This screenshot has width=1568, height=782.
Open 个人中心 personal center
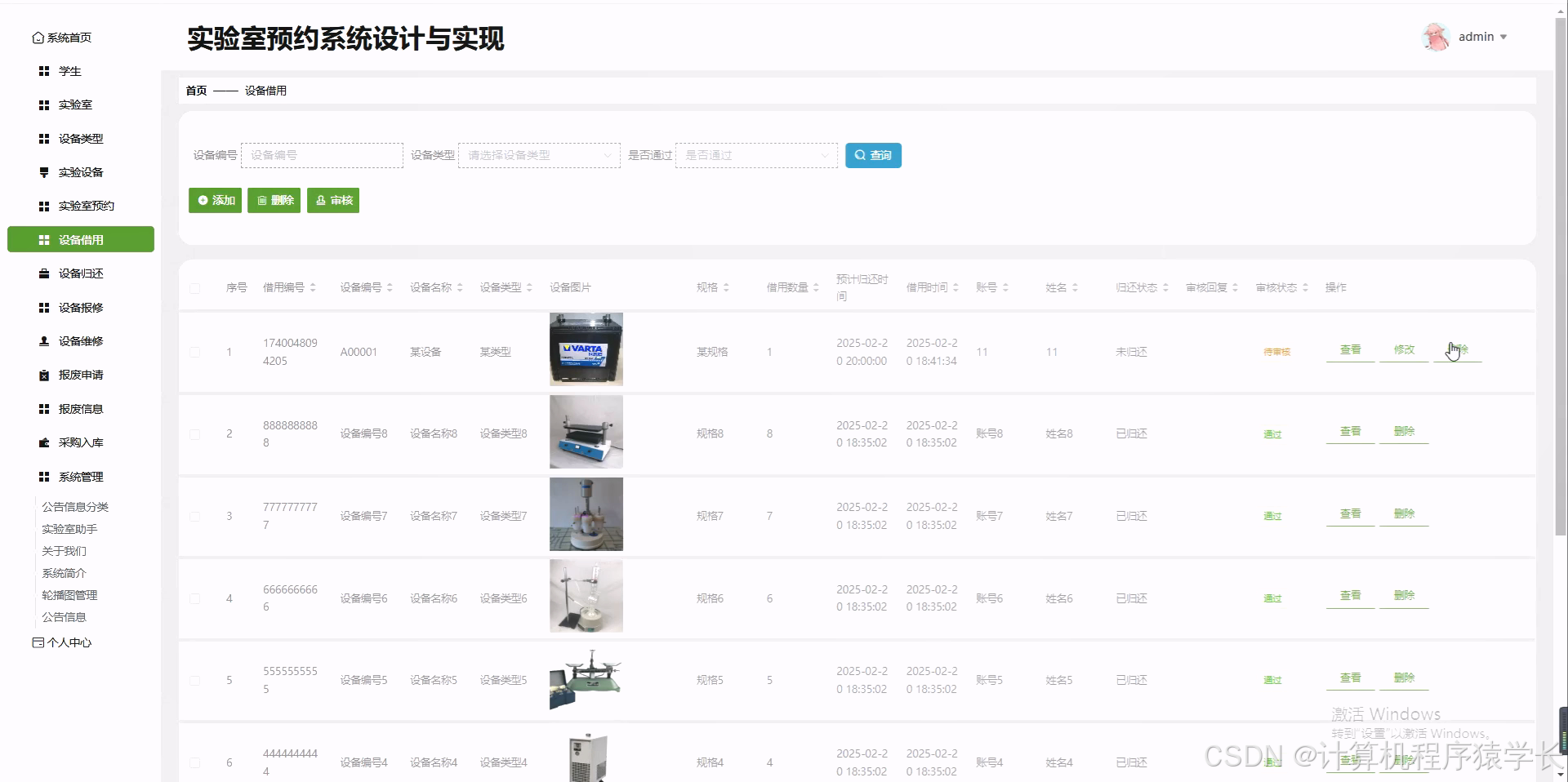tap(69, 642)
